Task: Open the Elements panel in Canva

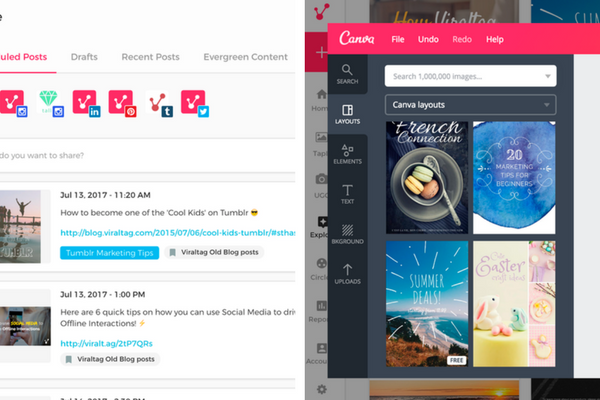Action: [347, 154]
